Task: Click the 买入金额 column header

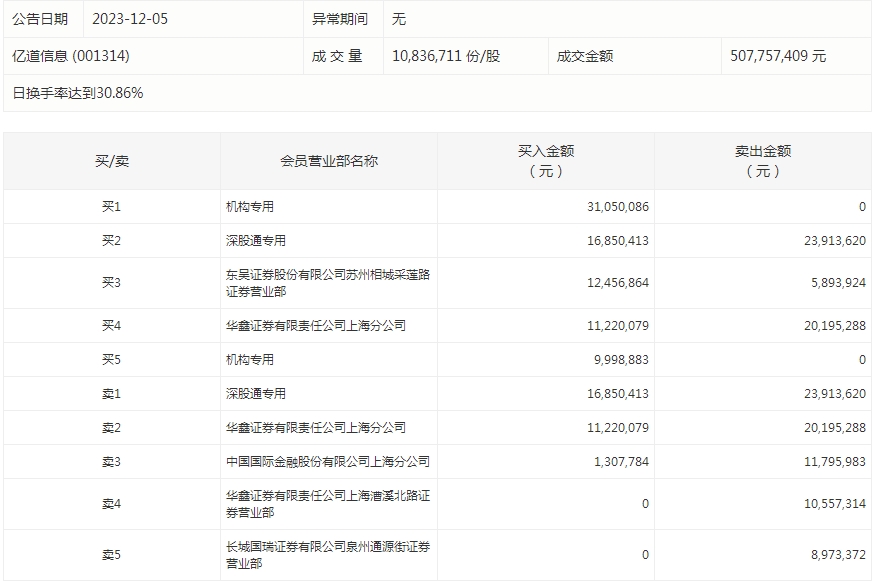Action: (x=545, y=161)
